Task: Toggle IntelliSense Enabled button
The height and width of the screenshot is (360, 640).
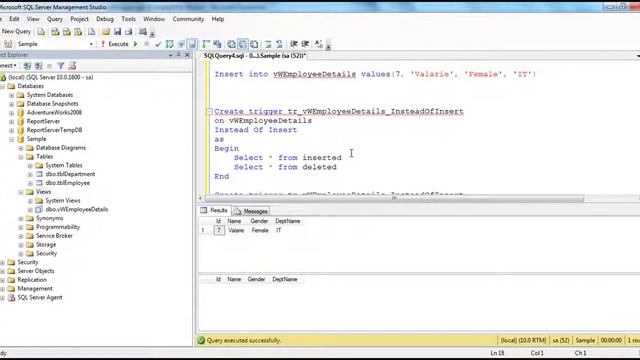Action: click(x=193, y=44)
